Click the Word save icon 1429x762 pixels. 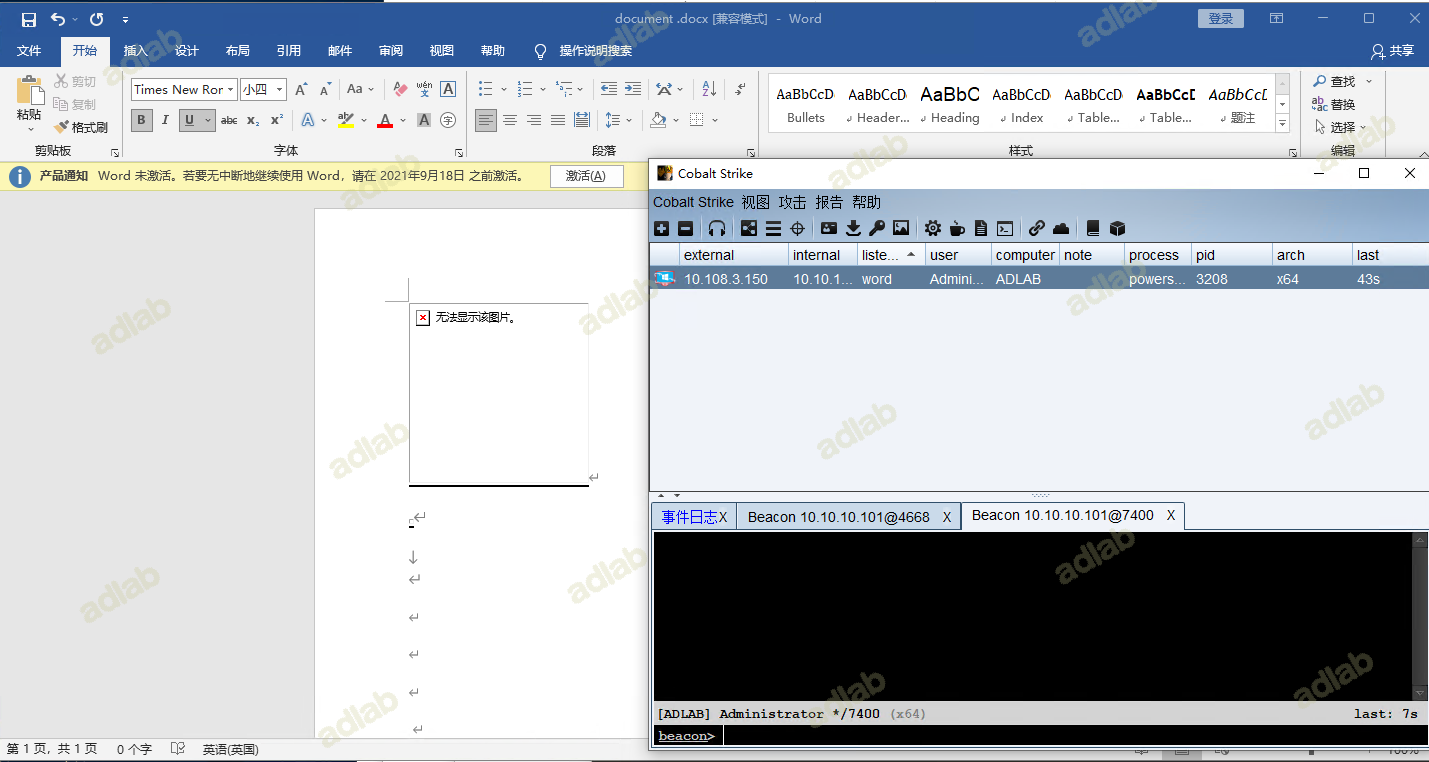pyautogui.click(x=29, y=19)
